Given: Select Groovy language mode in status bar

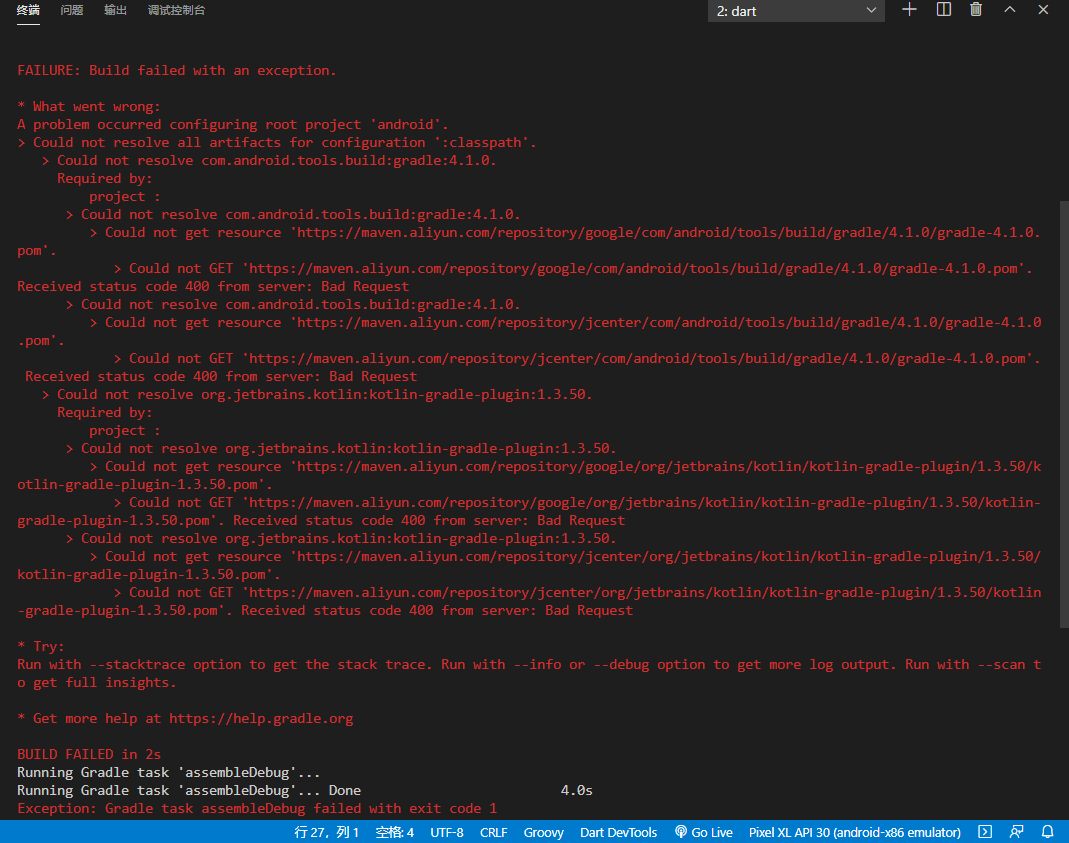Looking at the screenshot, I should click(x=543, y=832).
